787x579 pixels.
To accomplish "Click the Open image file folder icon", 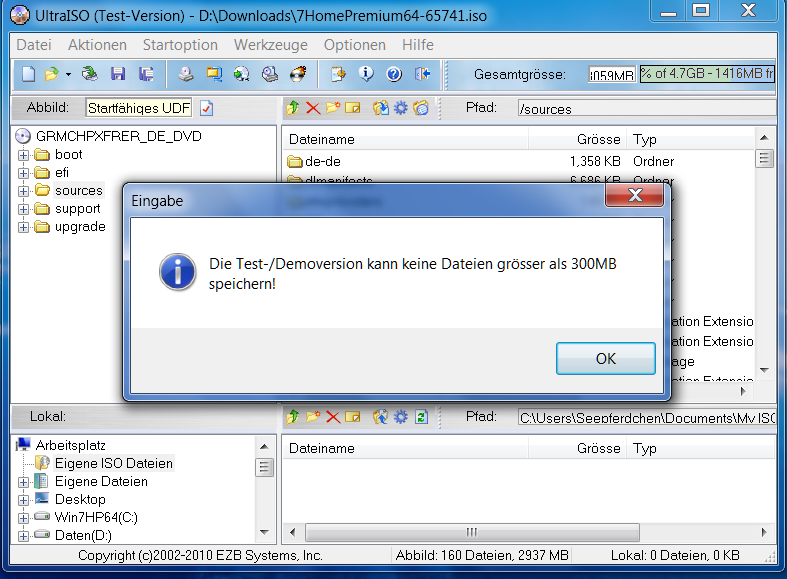I will (x=51, y=74).
